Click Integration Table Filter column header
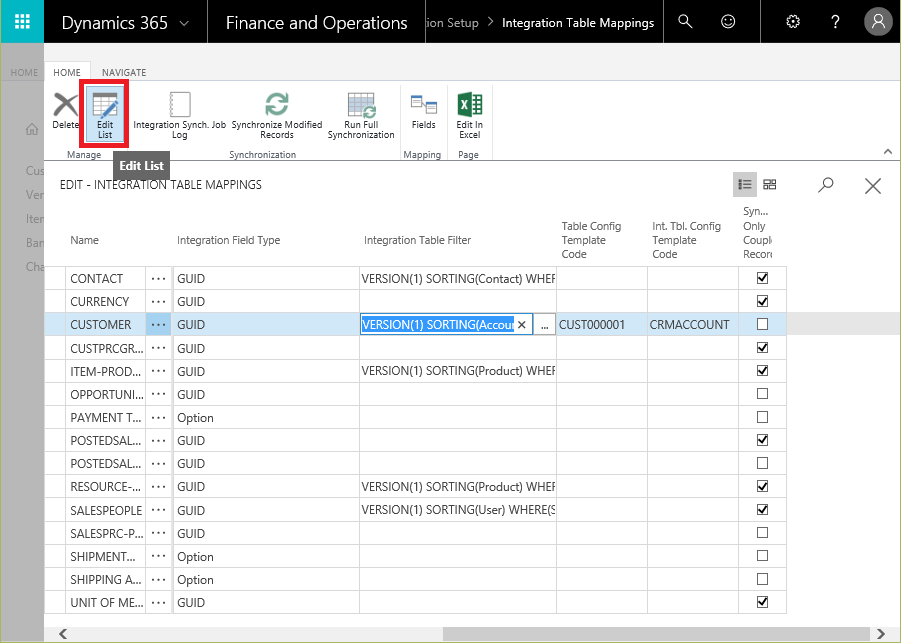Image resolution: width=901 pixels, height=643 pixels. [x=417, y=240]
